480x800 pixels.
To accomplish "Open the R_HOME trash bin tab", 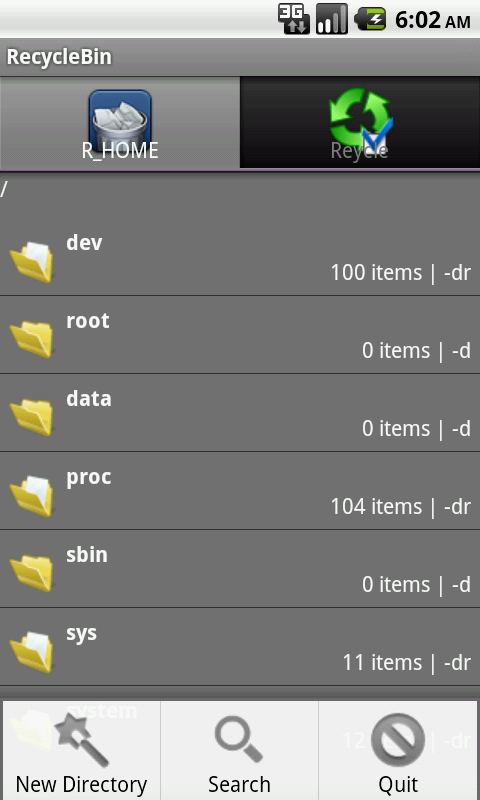I will point(120,122).
